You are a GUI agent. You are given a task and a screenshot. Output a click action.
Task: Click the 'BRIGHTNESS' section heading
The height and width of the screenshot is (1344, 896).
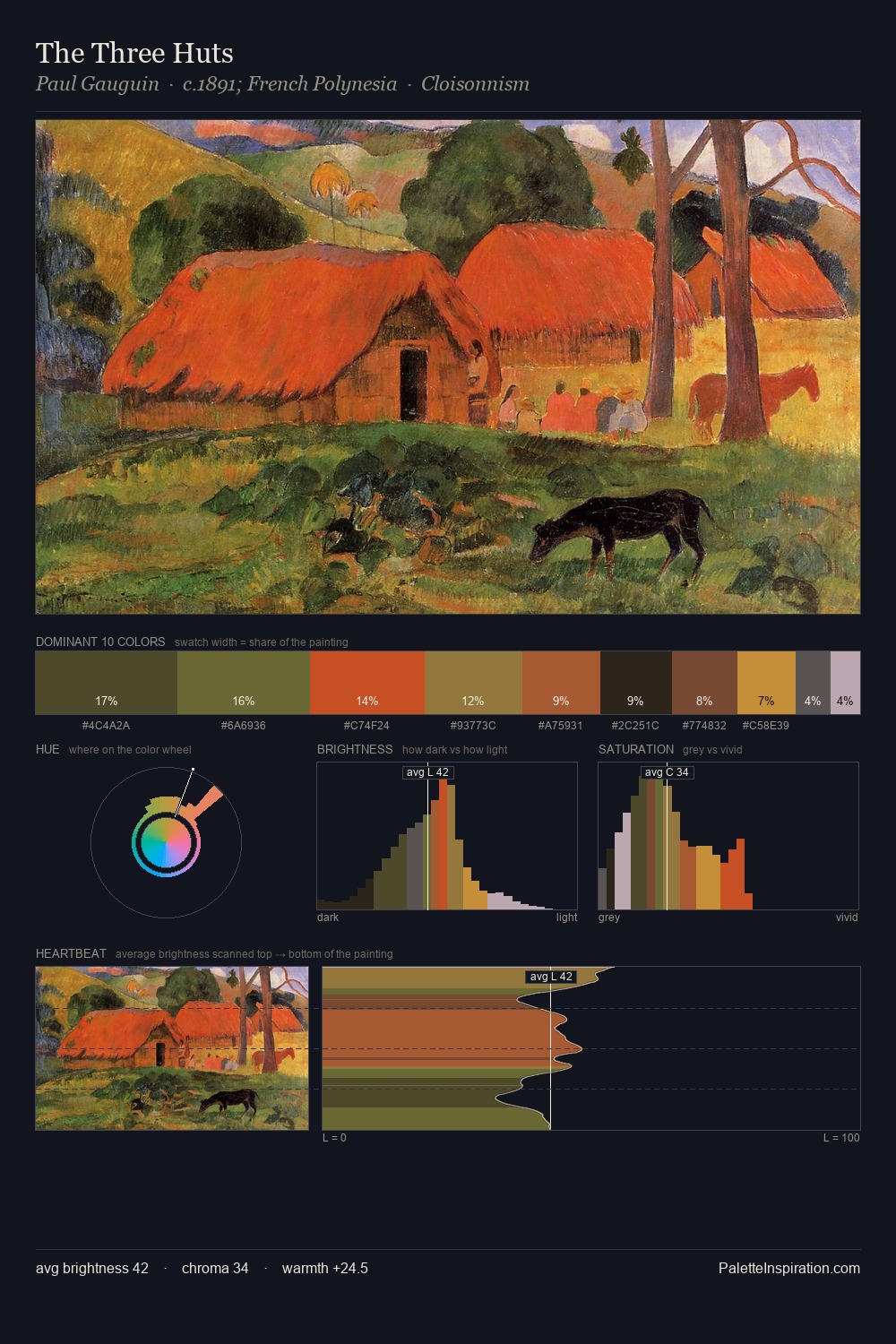tap(355, 750)
